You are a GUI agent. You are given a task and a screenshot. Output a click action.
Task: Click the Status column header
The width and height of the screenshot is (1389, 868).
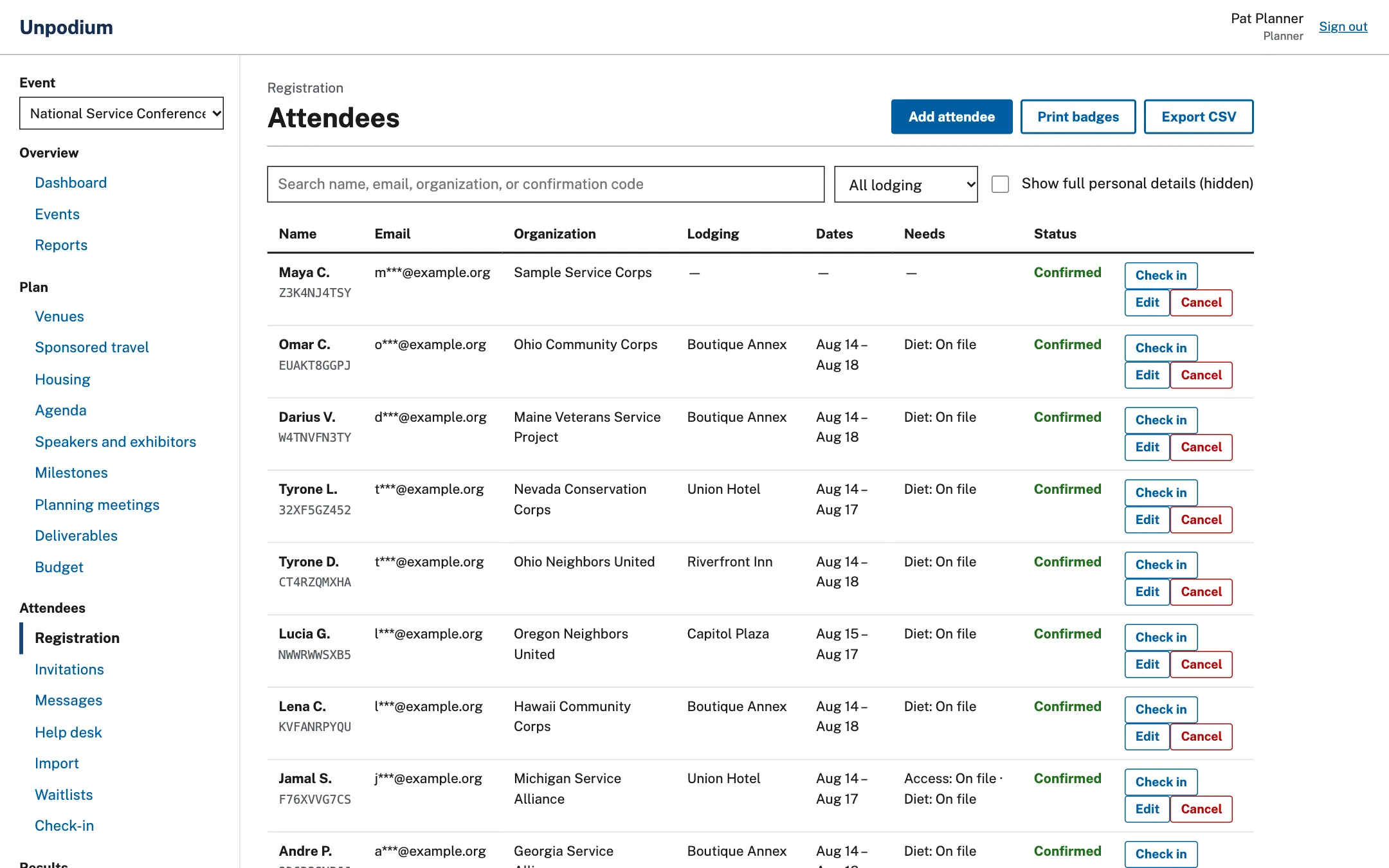tap(1055, 234)
